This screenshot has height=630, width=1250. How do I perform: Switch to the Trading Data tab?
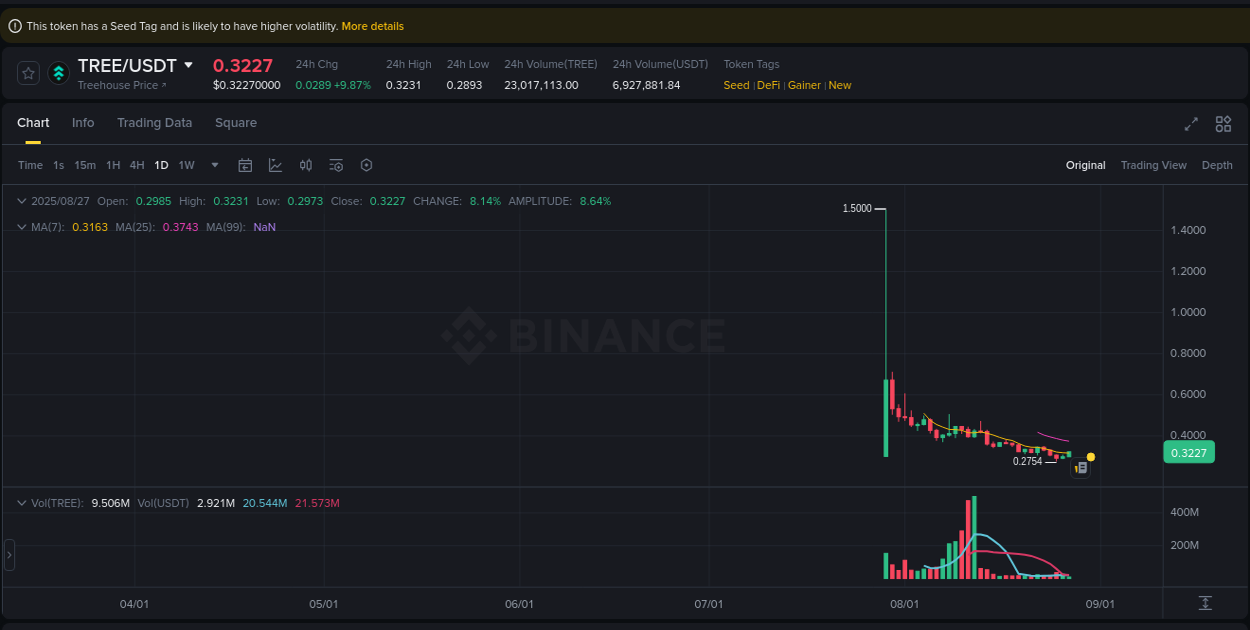pos(154,122)
